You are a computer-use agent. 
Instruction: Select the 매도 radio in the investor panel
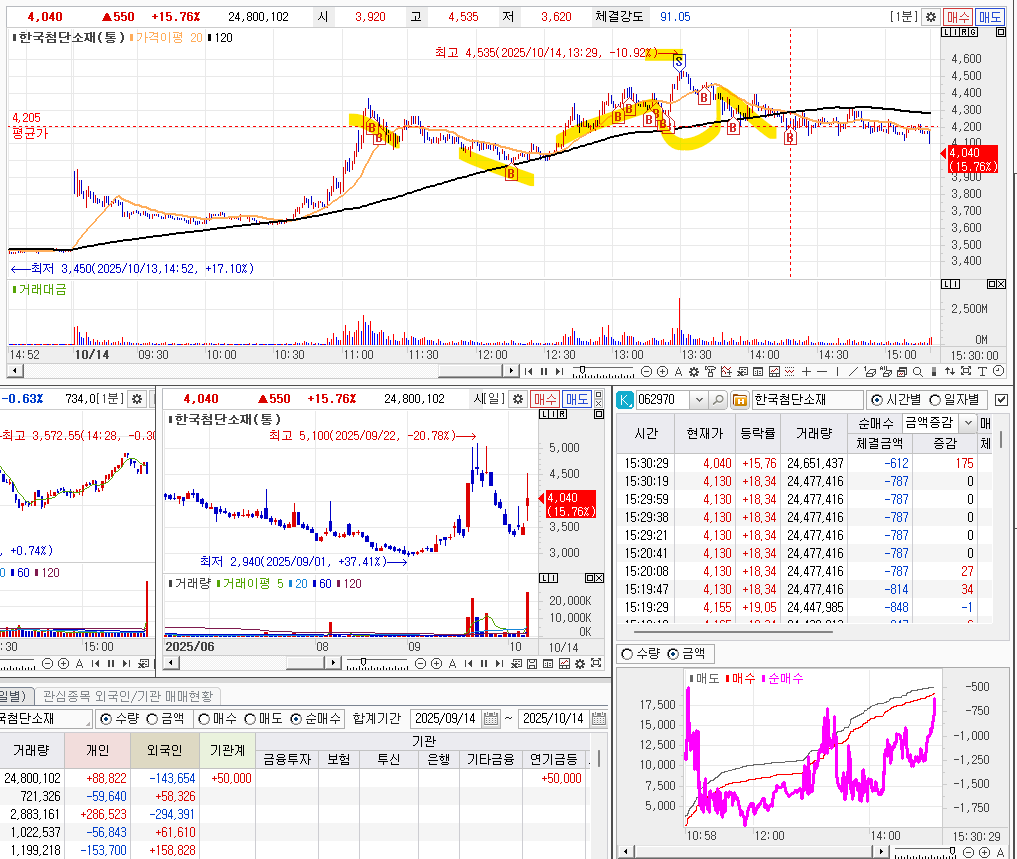250,719
